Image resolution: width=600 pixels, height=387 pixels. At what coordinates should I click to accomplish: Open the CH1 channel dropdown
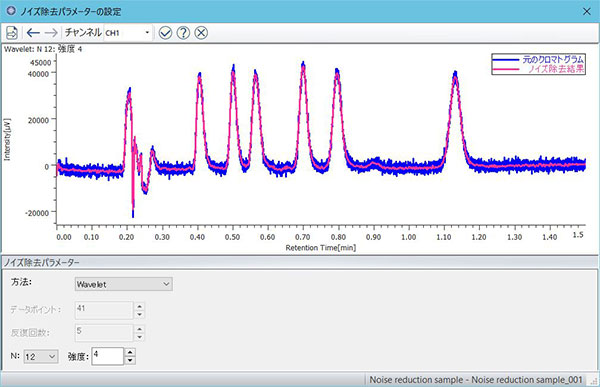(128, 33)
